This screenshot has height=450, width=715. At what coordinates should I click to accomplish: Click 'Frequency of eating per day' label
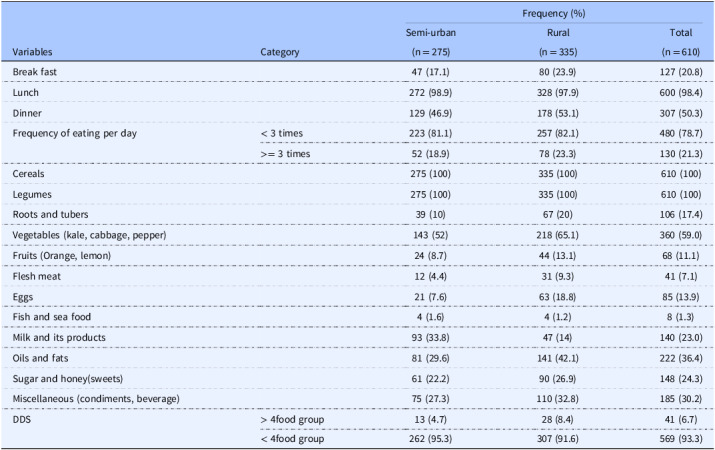[x=75, y=134]
